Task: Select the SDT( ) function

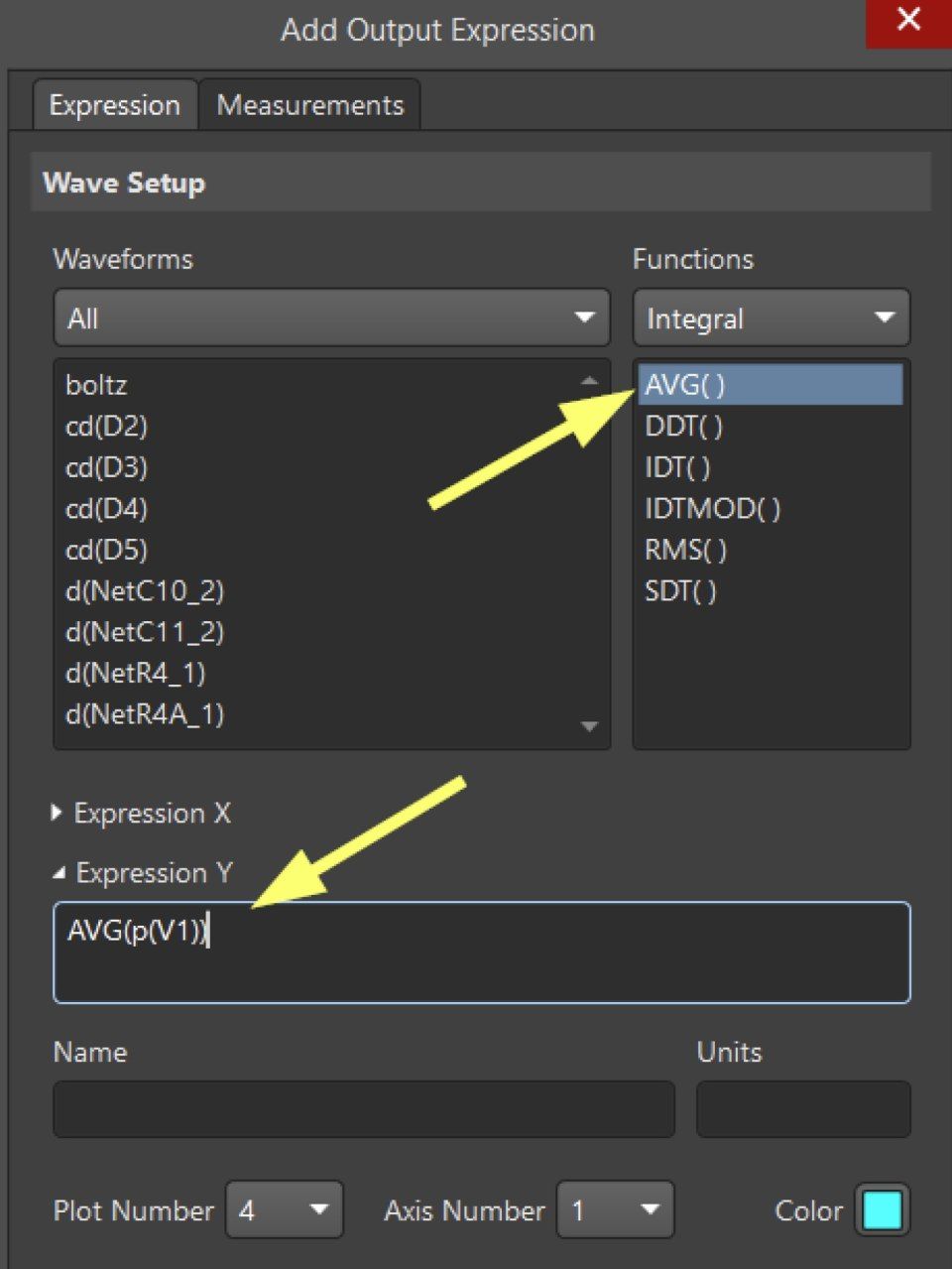Action: (x=680, y=590)
